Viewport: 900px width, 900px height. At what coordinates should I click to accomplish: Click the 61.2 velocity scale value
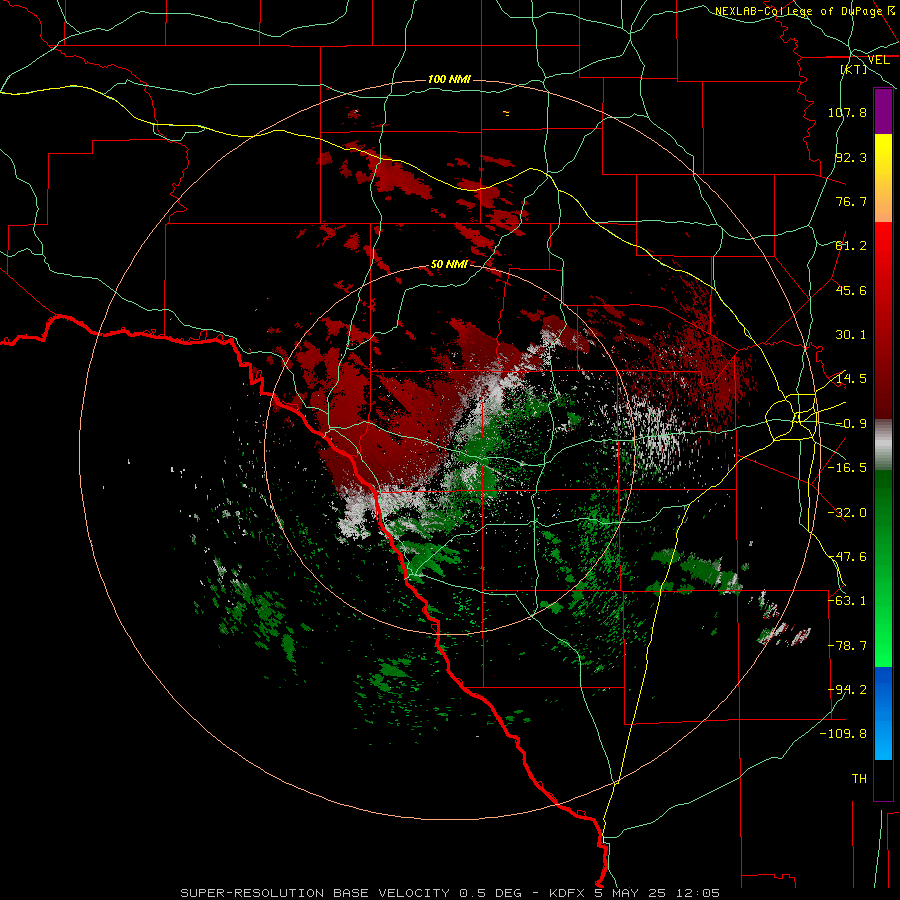tap(851, 246)
